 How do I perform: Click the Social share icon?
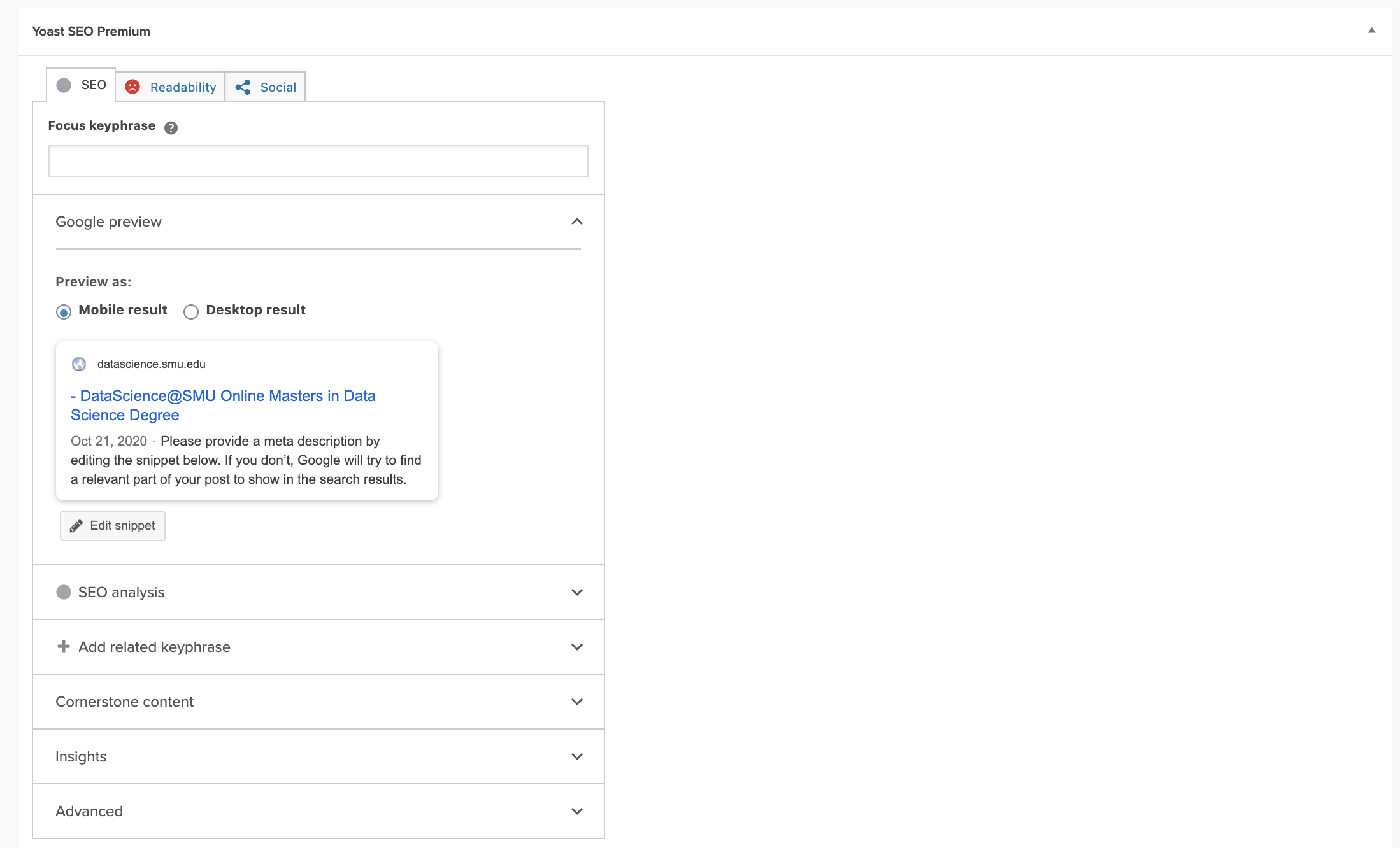point(243,87)
